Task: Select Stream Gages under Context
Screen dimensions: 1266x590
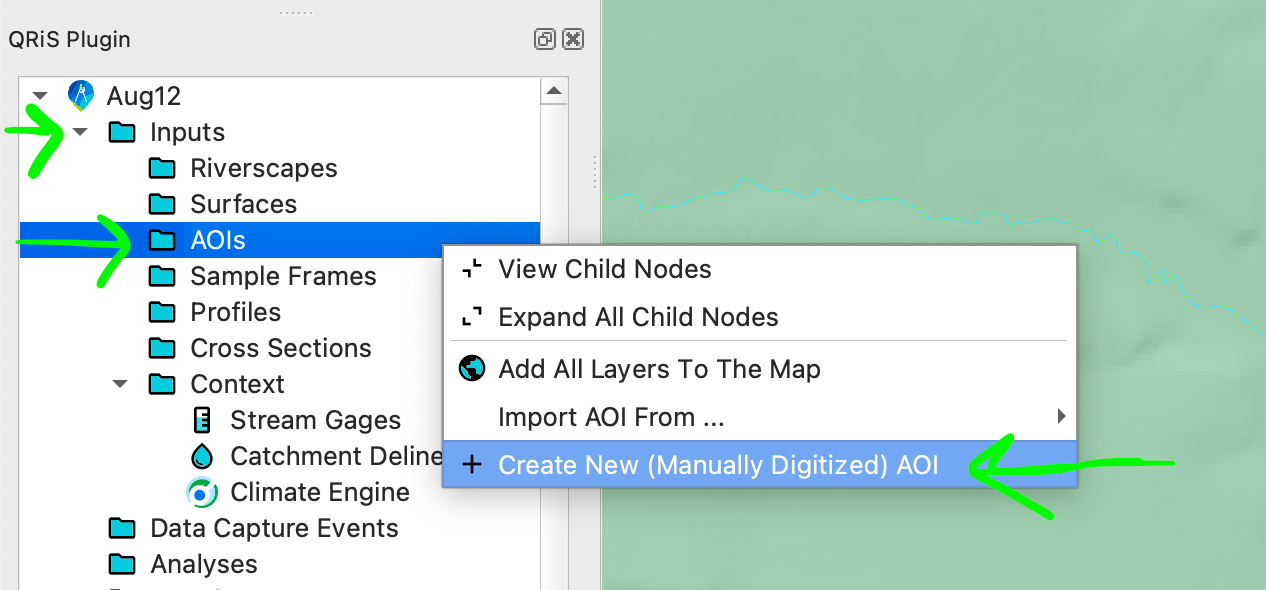Action: click(x=315, y=421)
